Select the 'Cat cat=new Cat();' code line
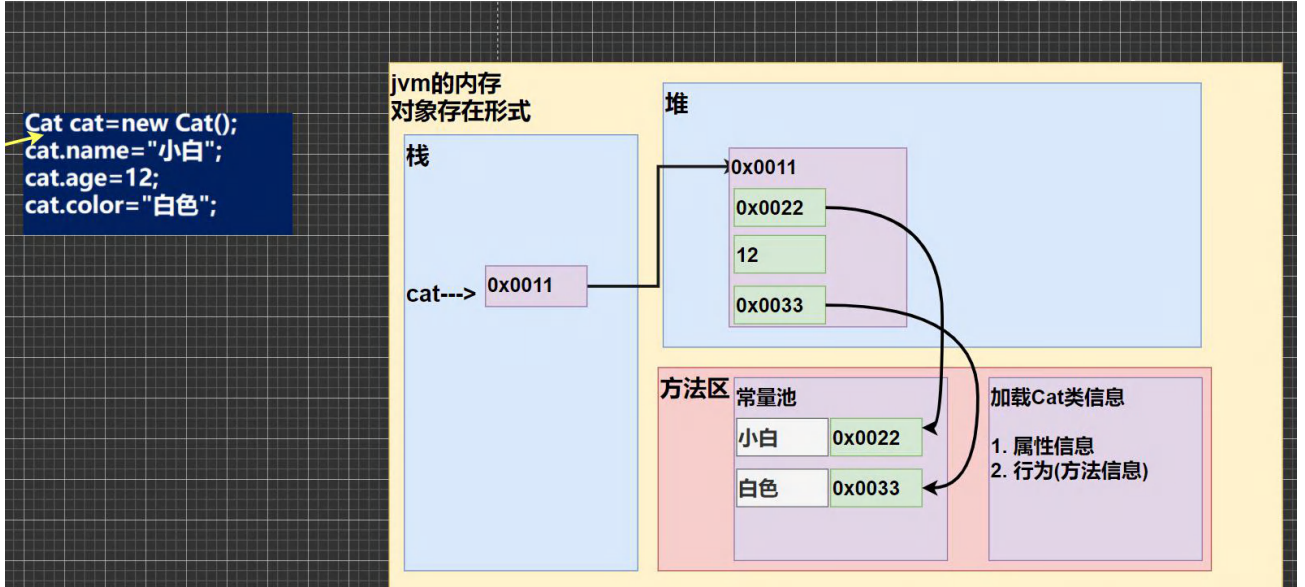 tap(132, 124)
